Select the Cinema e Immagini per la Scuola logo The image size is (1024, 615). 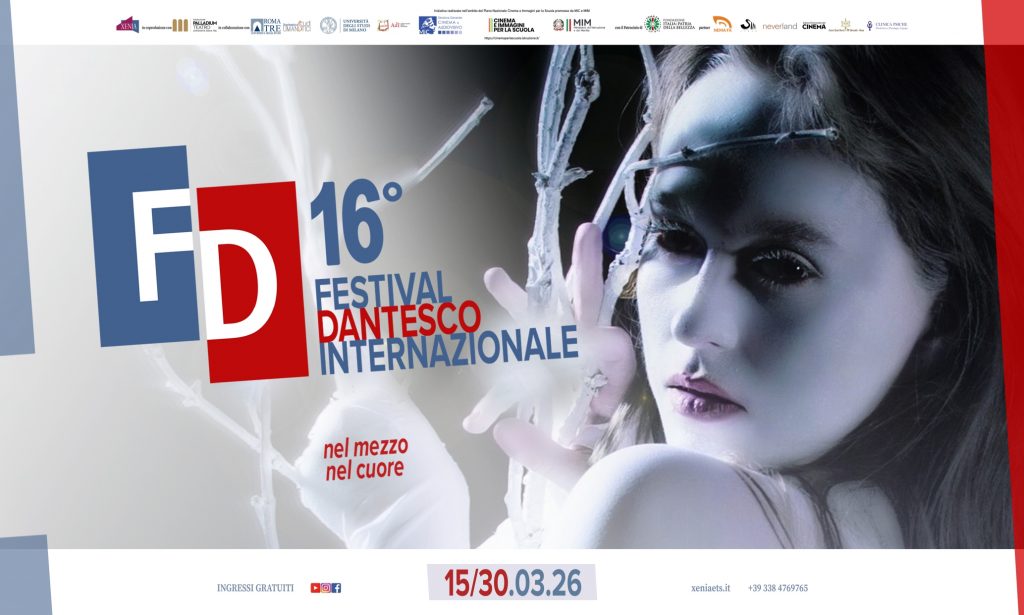[510, 27]
